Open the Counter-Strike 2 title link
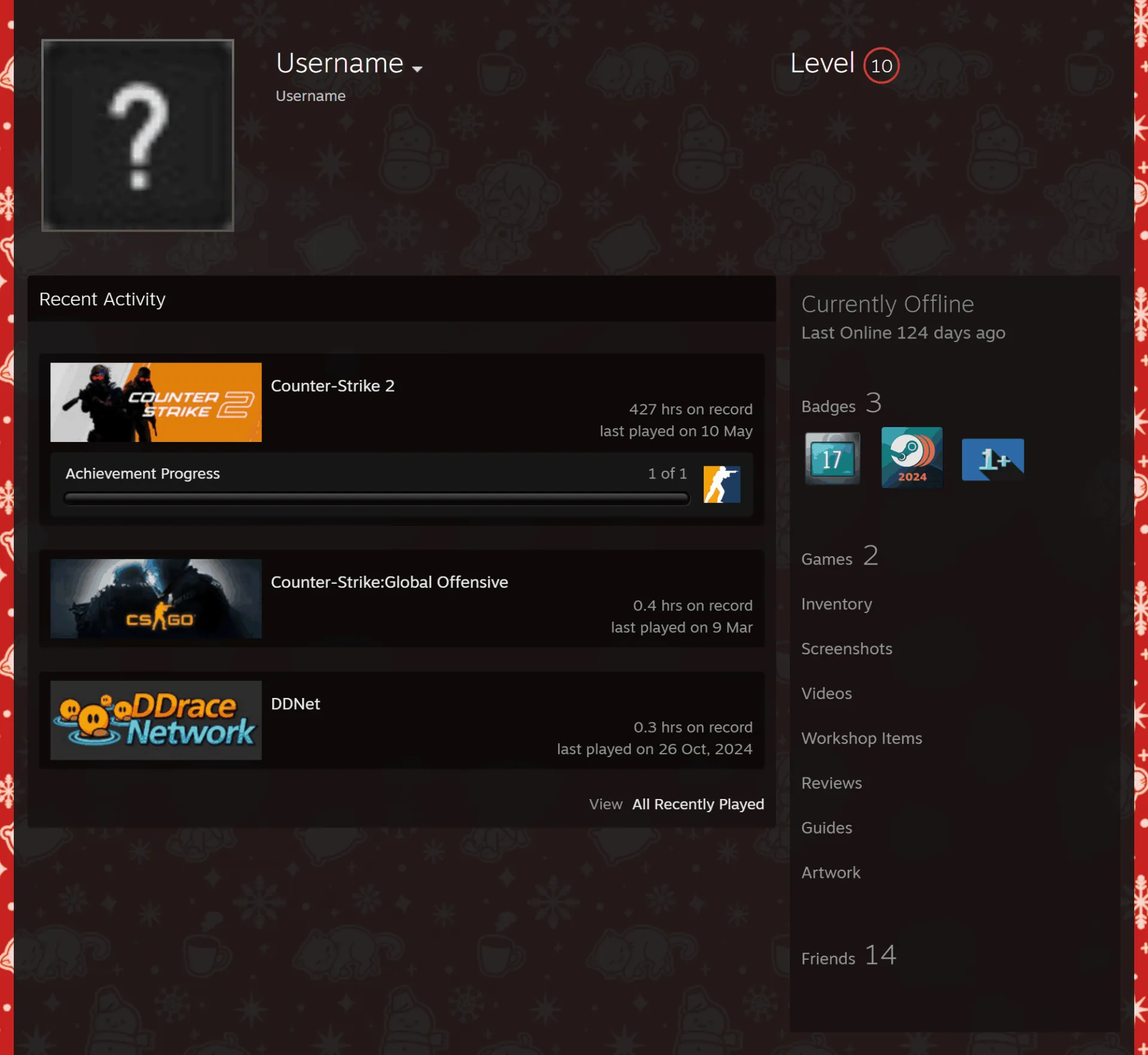 (332, 386)
